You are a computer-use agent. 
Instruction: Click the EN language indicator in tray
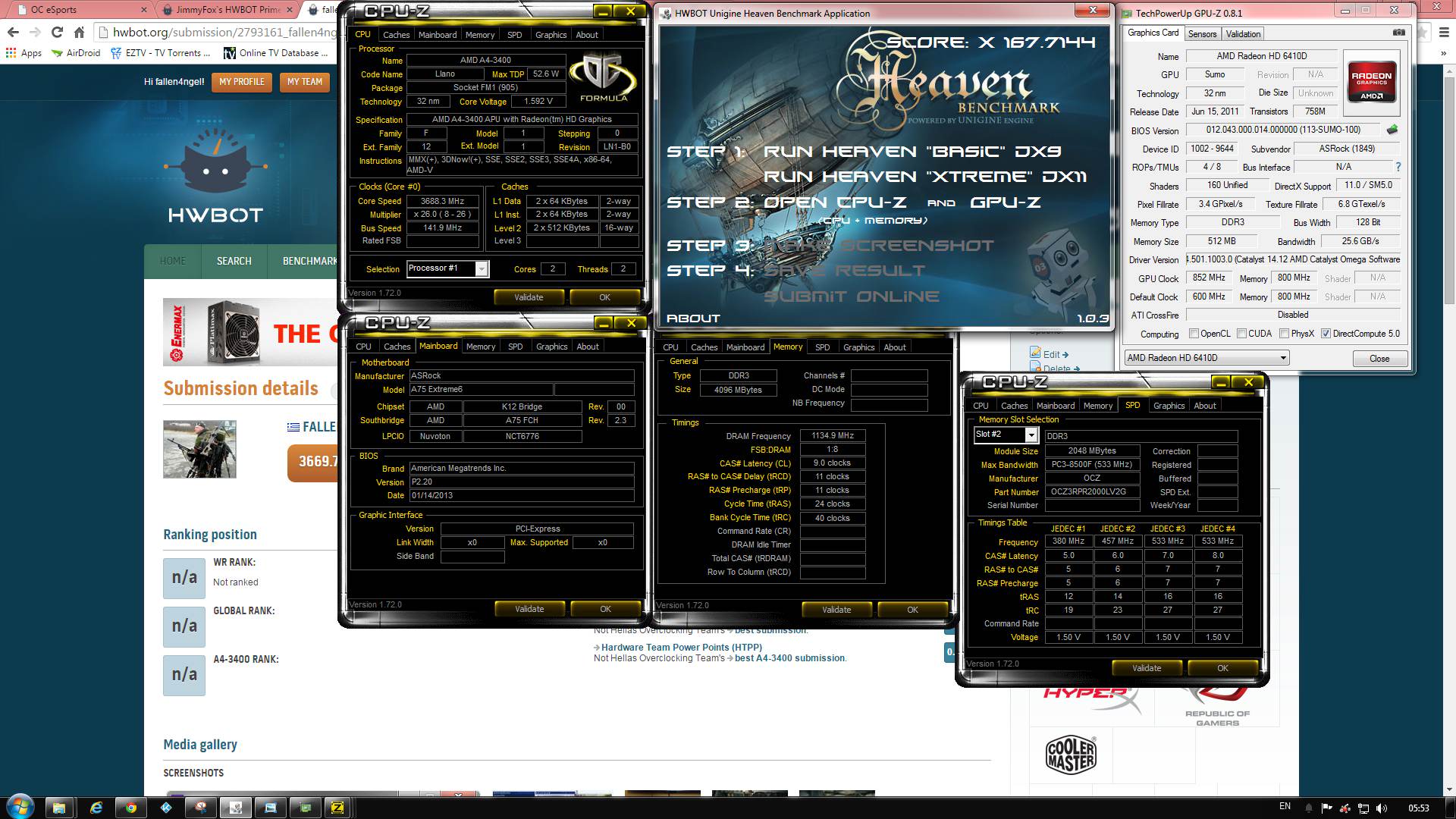tap(1285, 806)
